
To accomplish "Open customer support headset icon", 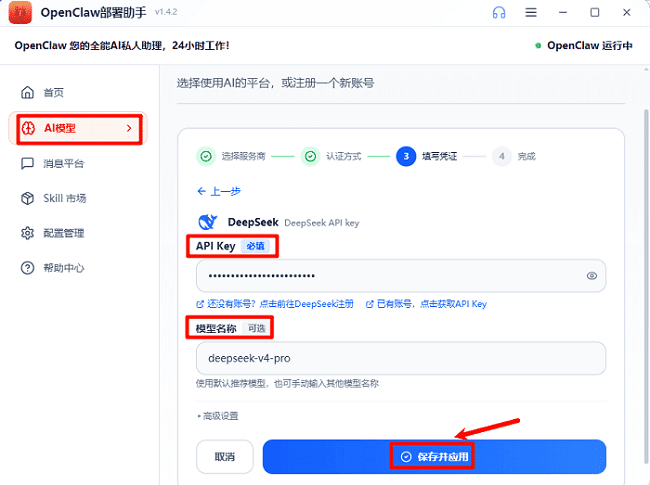I will pyautogui.click(x=499, y=12).
